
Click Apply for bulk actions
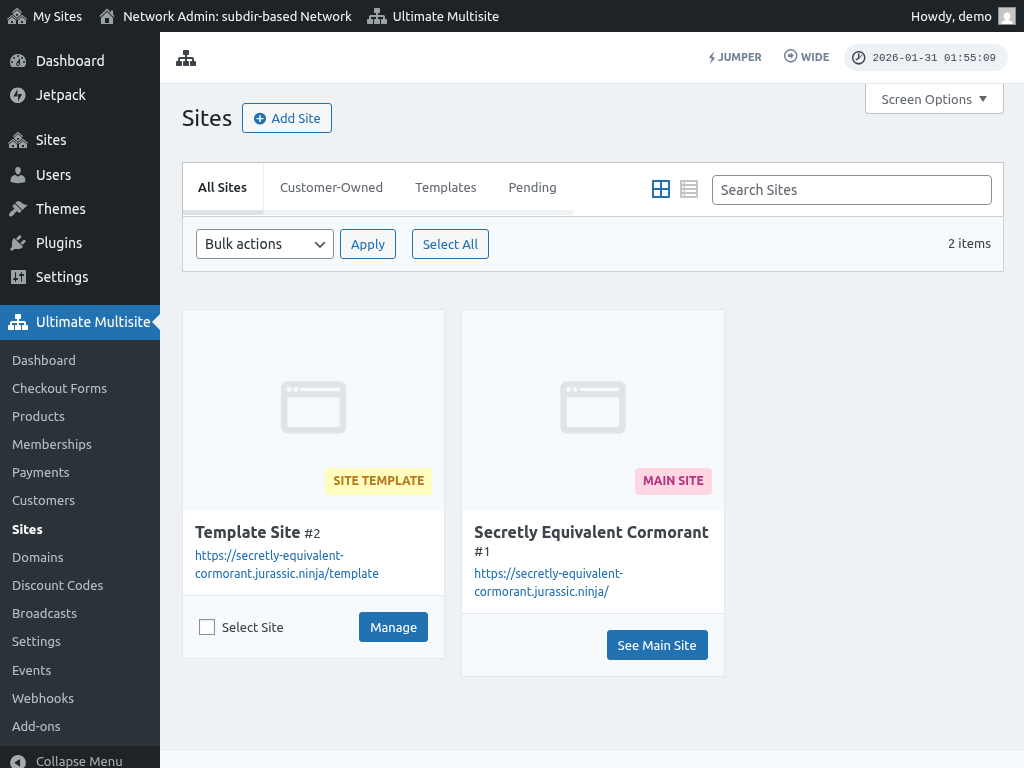tap(368, 244)
